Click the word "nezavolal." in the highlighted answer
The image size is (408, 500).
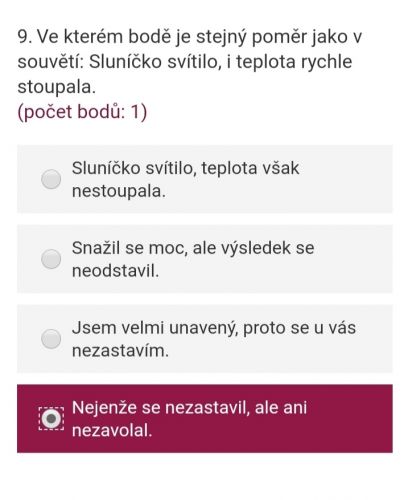coord(112,430)
